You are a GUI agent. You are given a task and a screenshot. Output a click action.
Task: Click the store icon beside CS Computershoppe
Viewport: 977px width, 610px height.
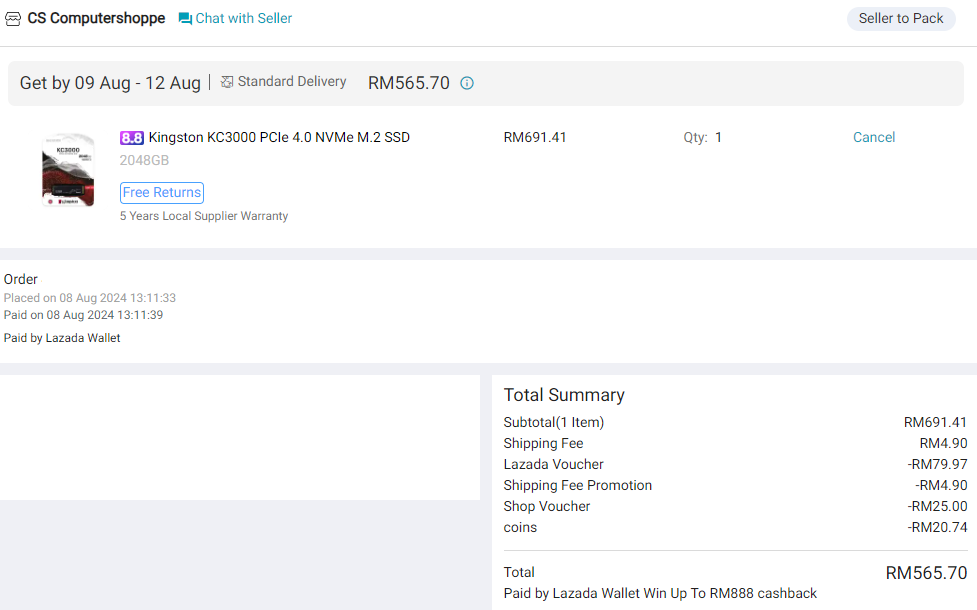click(13, 19)
